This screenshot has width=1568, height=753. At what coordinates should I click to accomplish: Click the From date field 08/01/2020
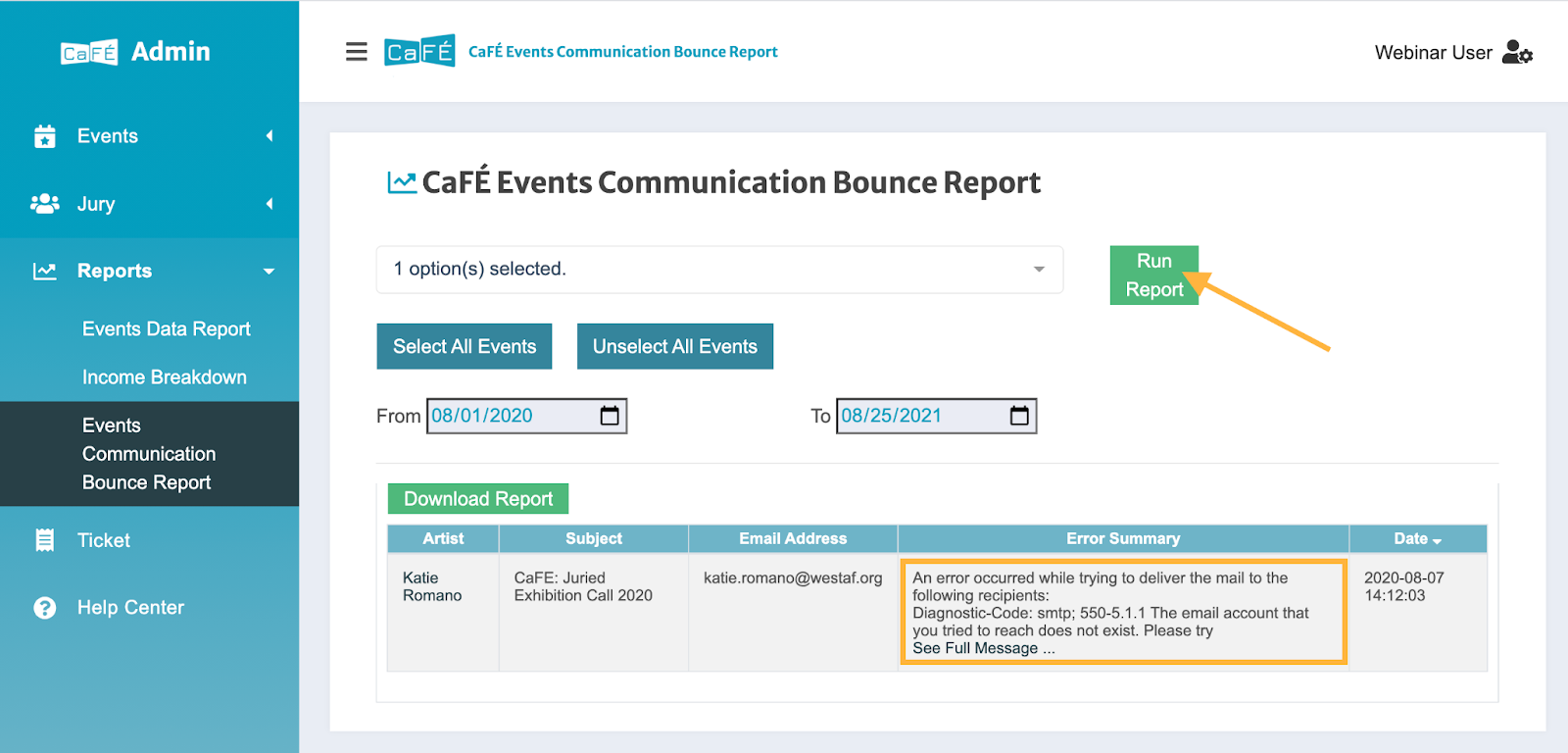coord(527,416)
